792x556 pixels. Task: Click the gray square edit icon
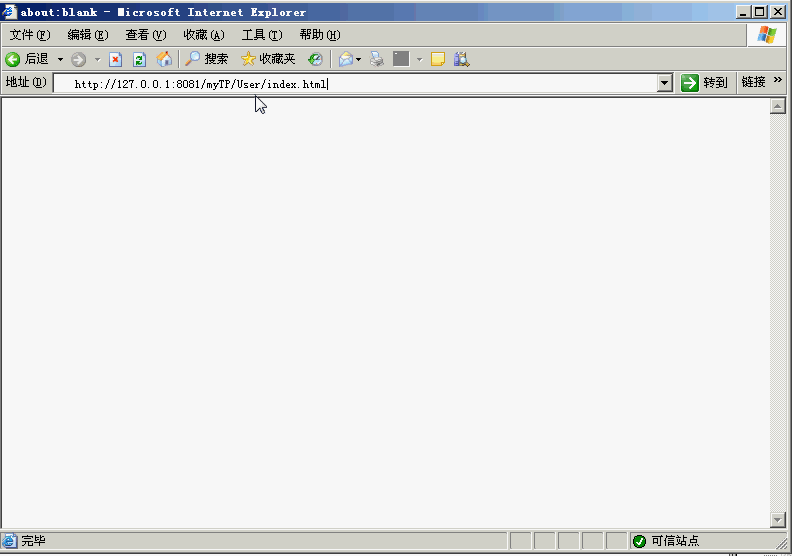pos(401,59)
